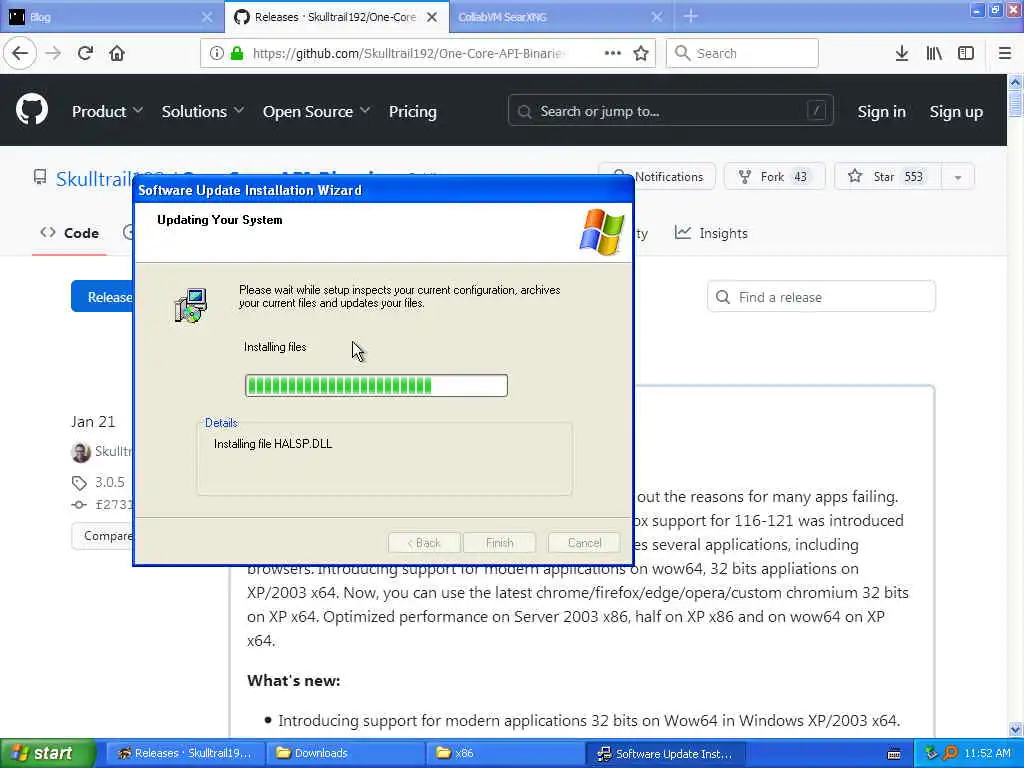
Task: Switch to x86 folder in taskbar
Action: [x=505, y=754]
